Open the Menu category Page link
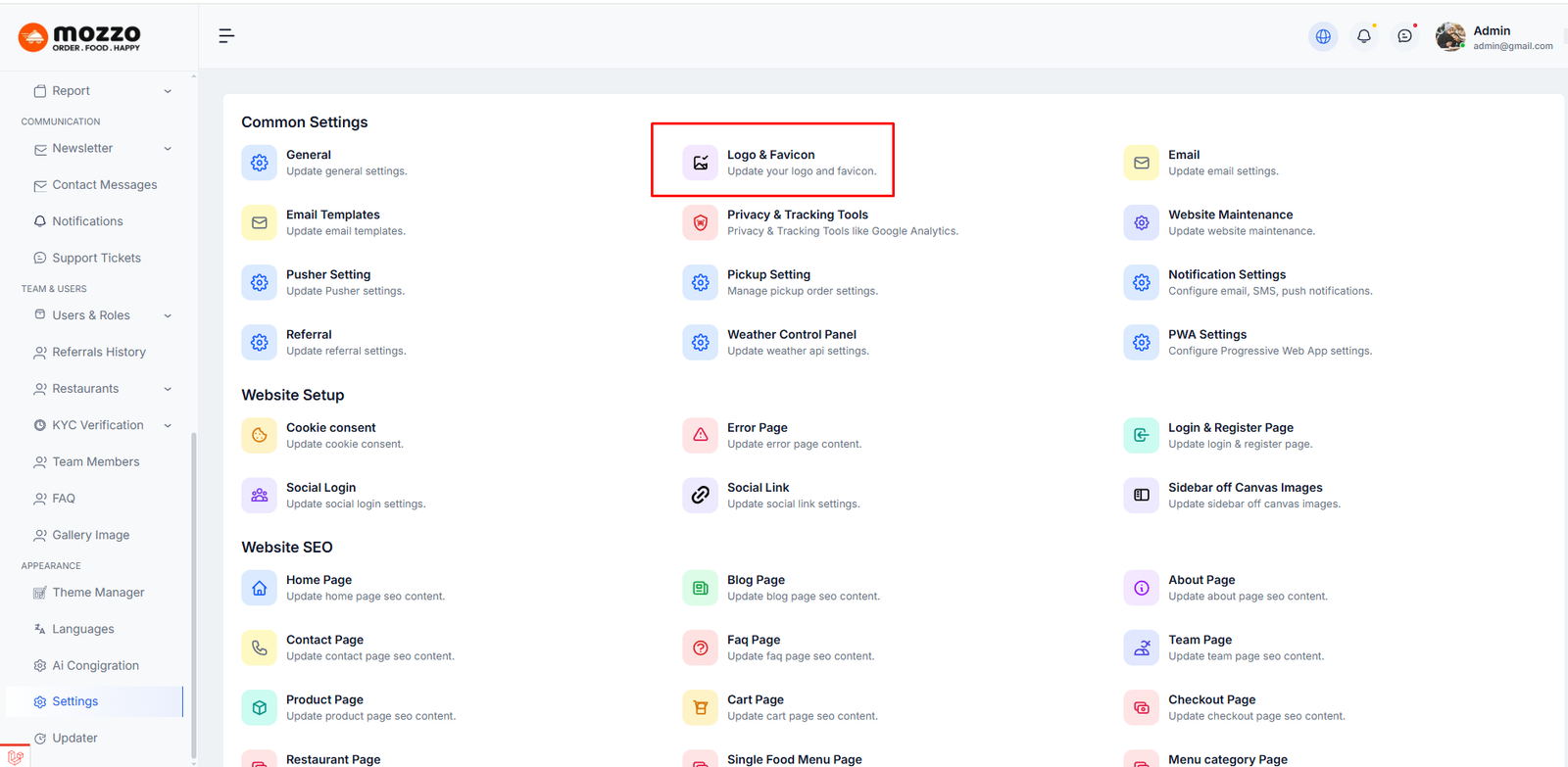1568x767 pixels. [1228, 759]
